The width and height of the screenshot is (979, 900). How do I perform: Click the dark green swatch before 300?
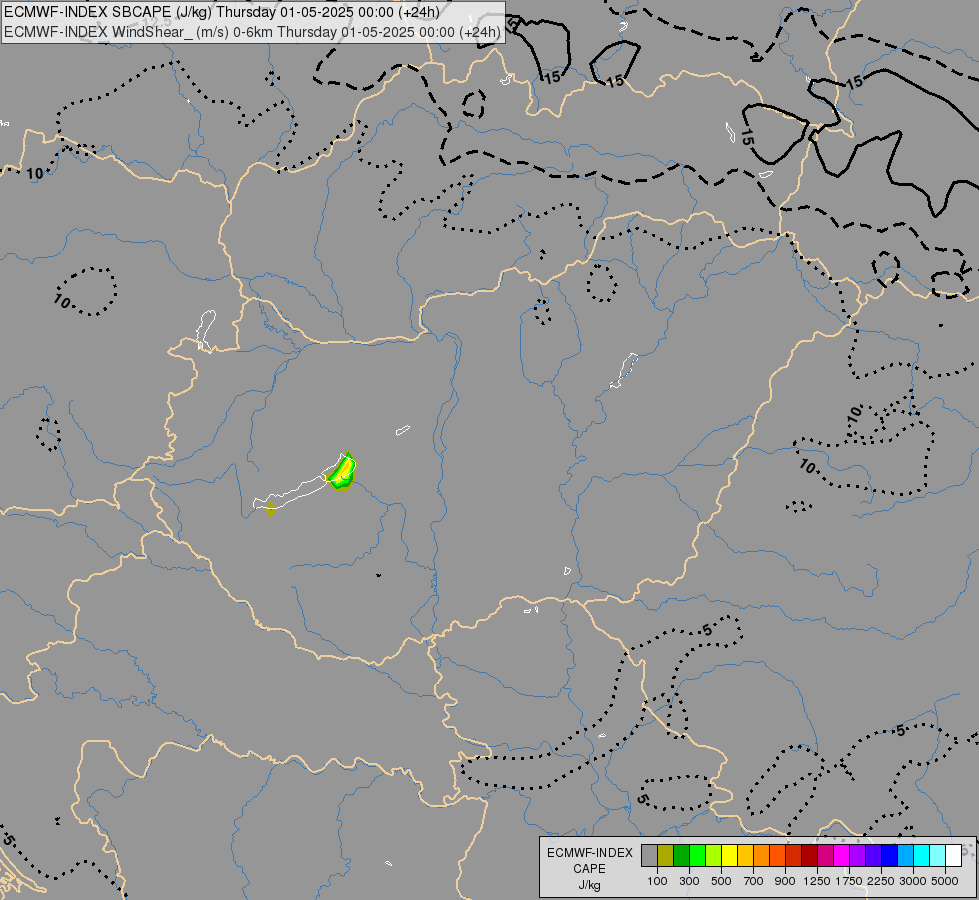[x=682, y=856]
